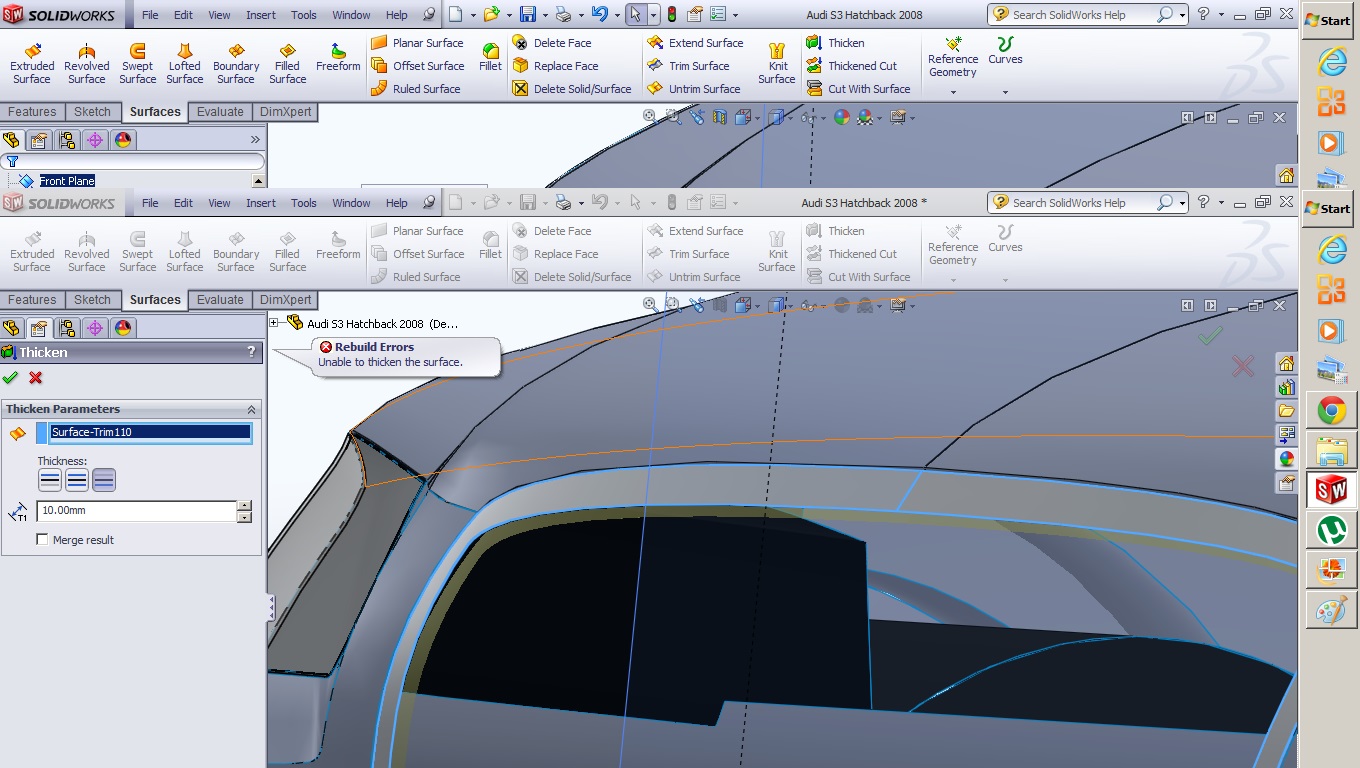Select the enabled Fillet tool
Viewport: 1360px width, 768px height.
coord(490,58)
